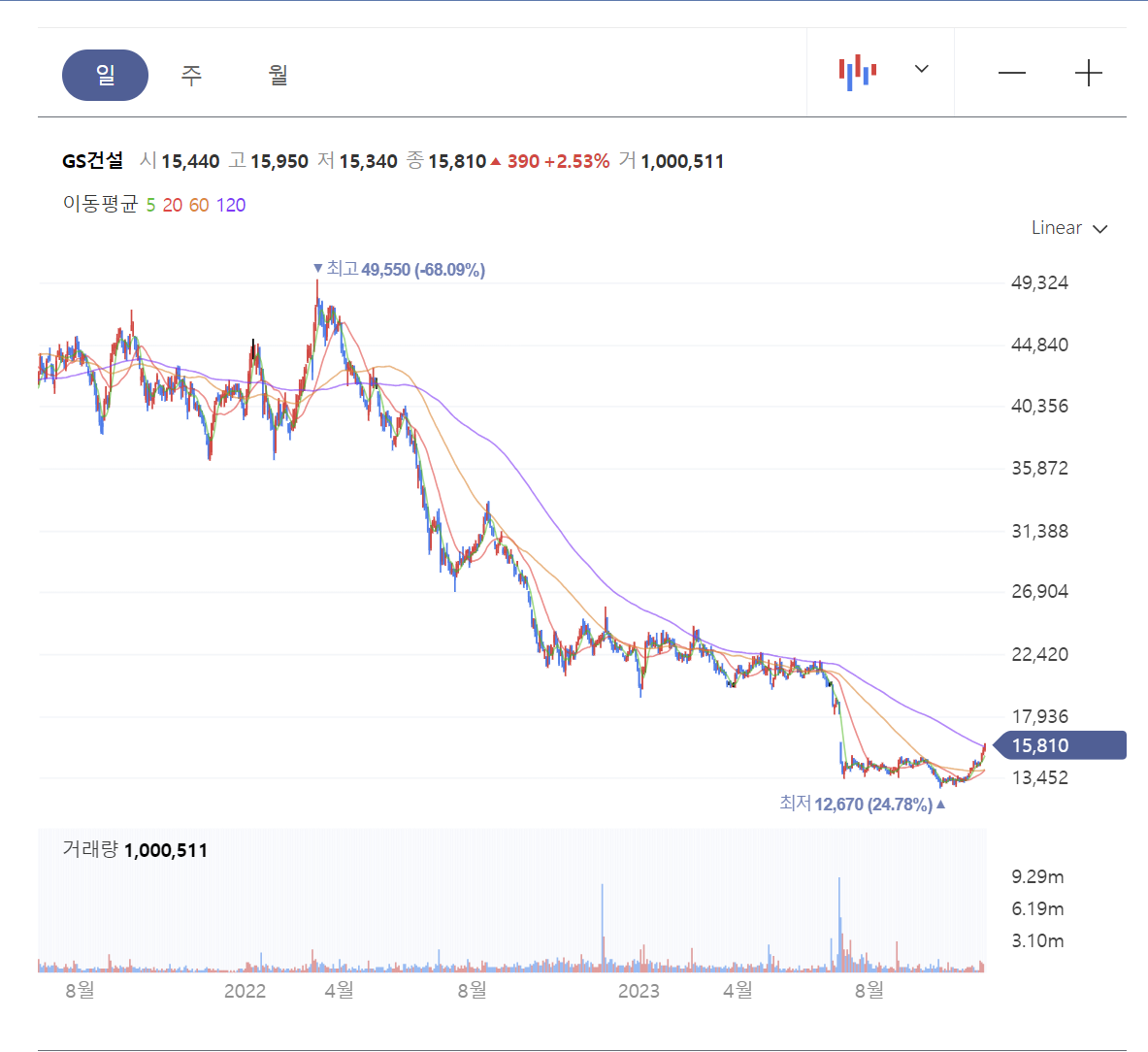
Task: Click the 35,872 price axis label
Action: click(x=1039, y=468)
